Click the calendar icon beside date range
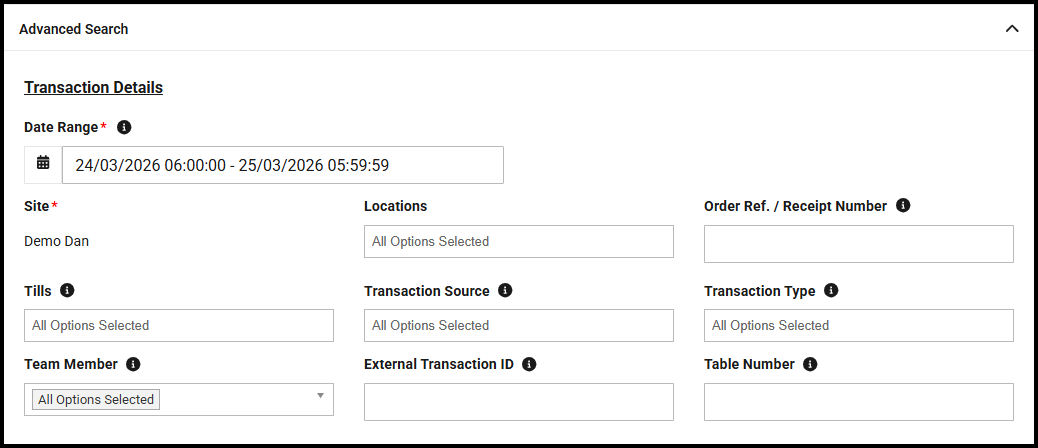Image resolution: width=1038 pixels, height=448 pixels. [43, 164]
